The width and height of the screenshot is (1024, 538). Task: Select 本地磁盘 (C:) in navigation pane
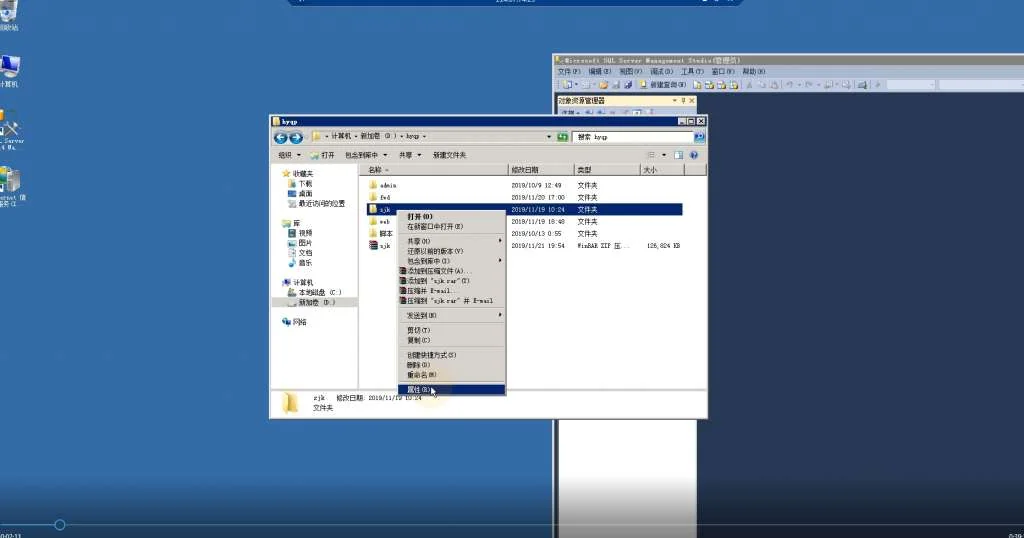point(320,292)
